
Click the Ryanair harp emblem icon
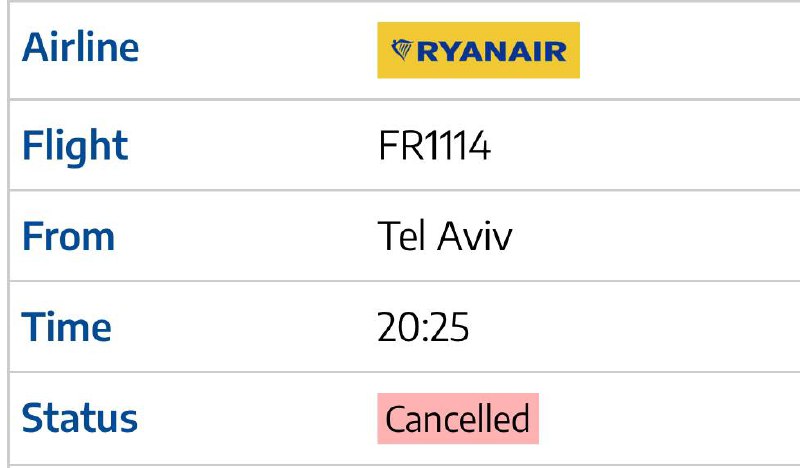(x=402, y=50)
